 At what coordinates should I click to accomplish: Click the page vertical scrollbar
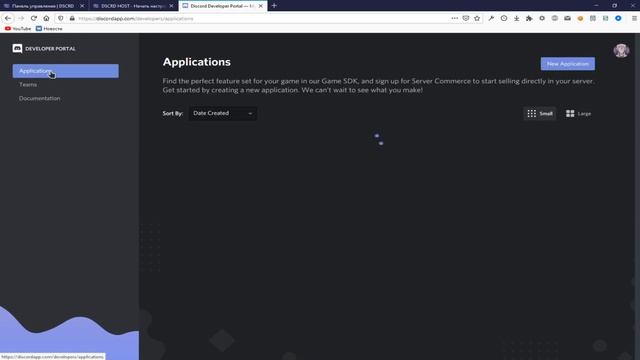pos(637,196)
